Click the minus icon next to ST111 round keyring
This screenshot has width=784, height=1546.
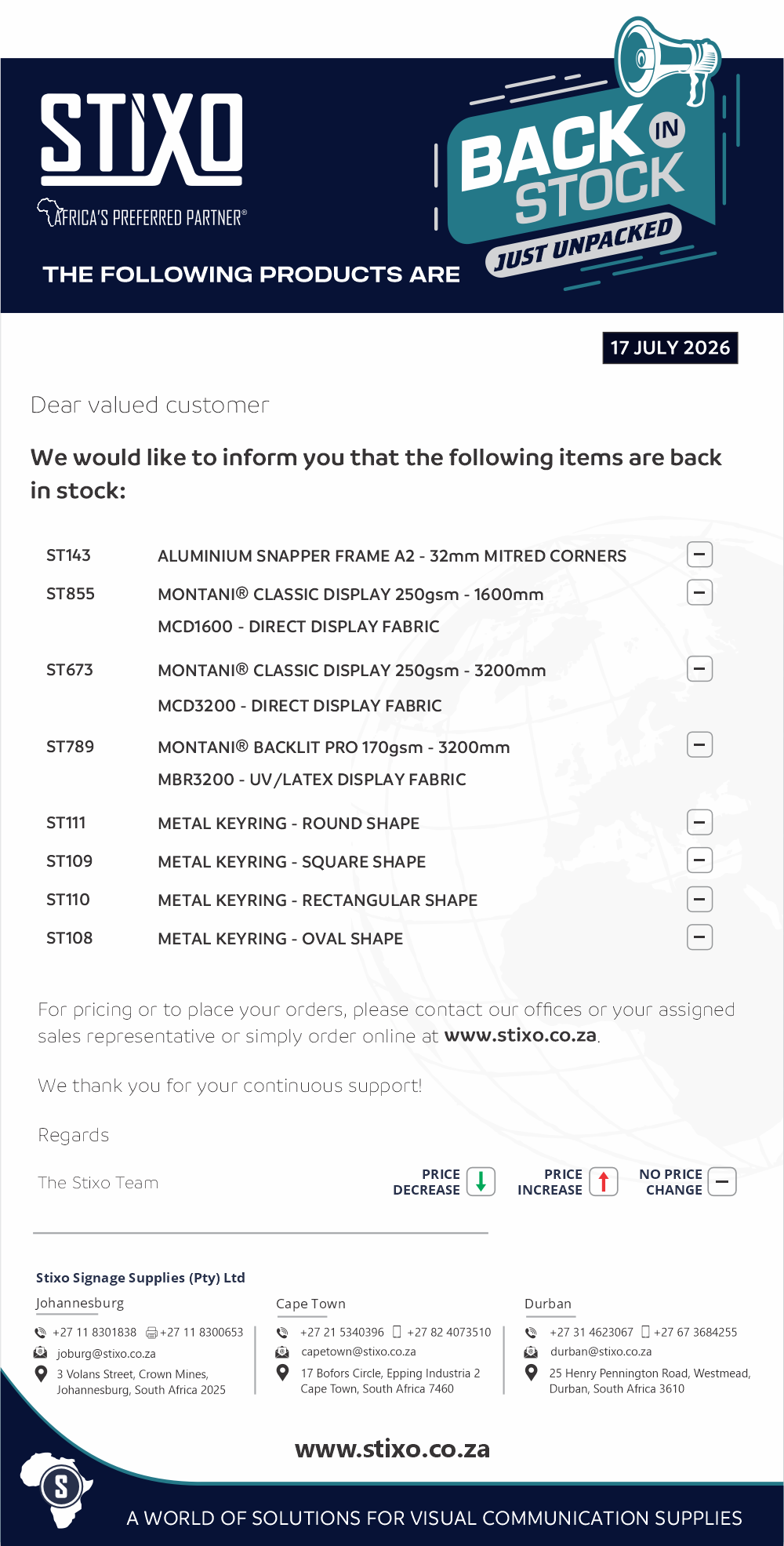[x=699, y=822]
